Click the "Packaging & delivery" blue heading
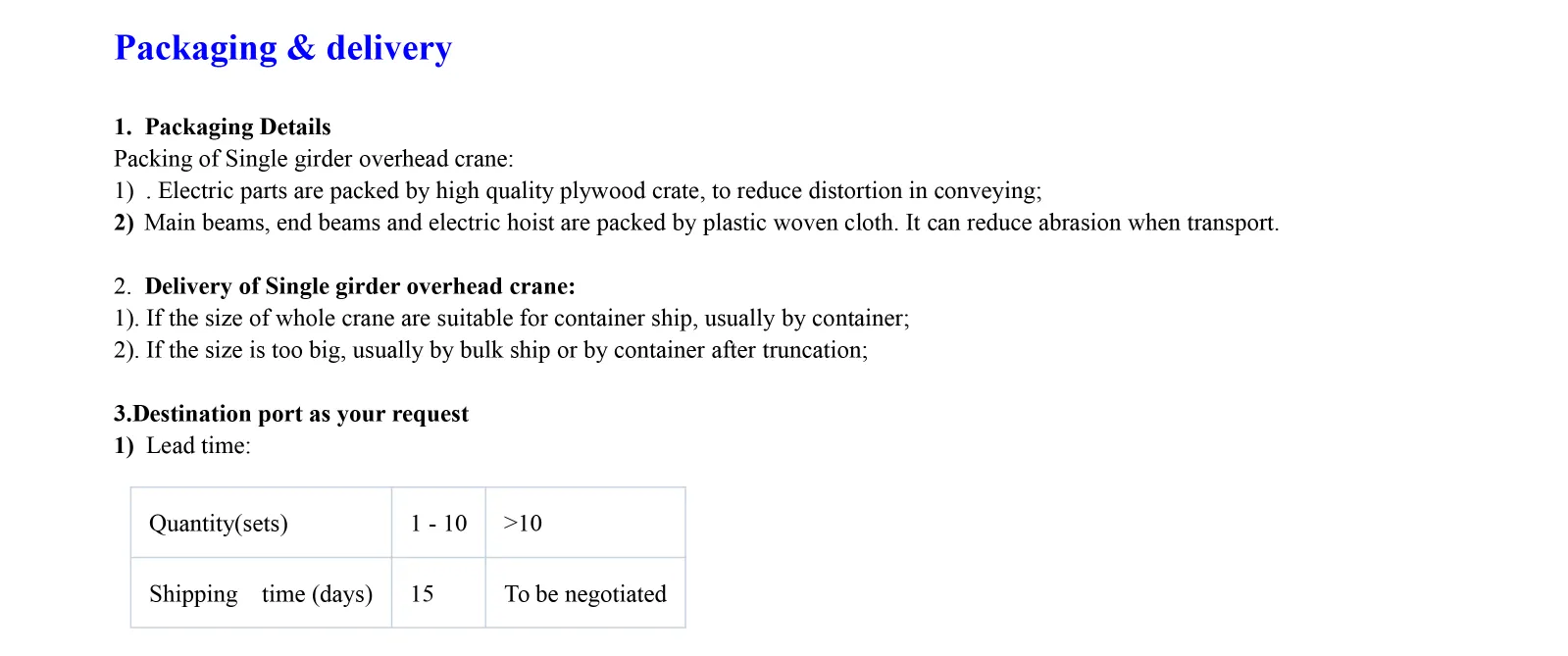 point(282,48)
